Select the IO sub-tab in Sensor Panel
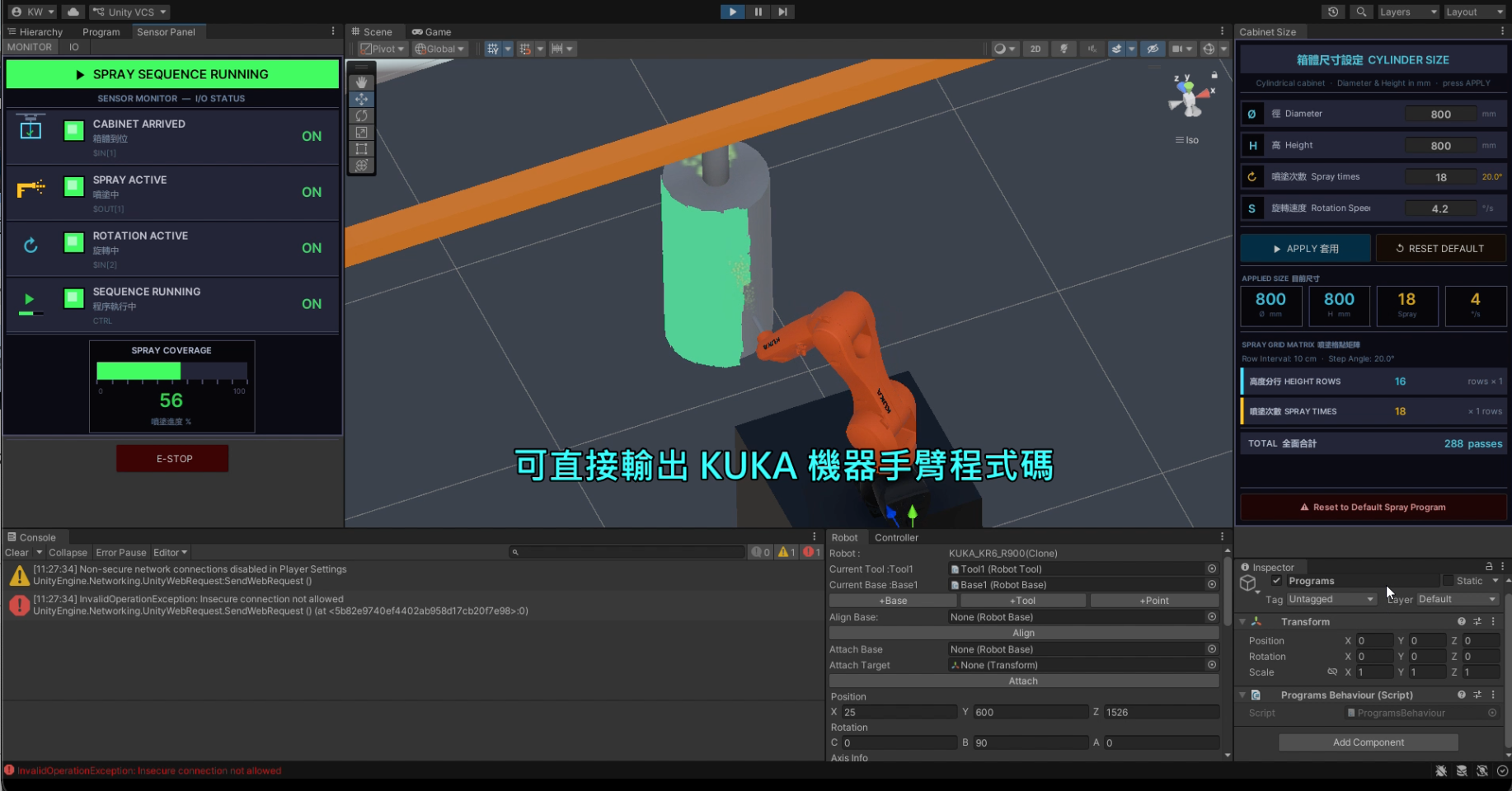 74,47
